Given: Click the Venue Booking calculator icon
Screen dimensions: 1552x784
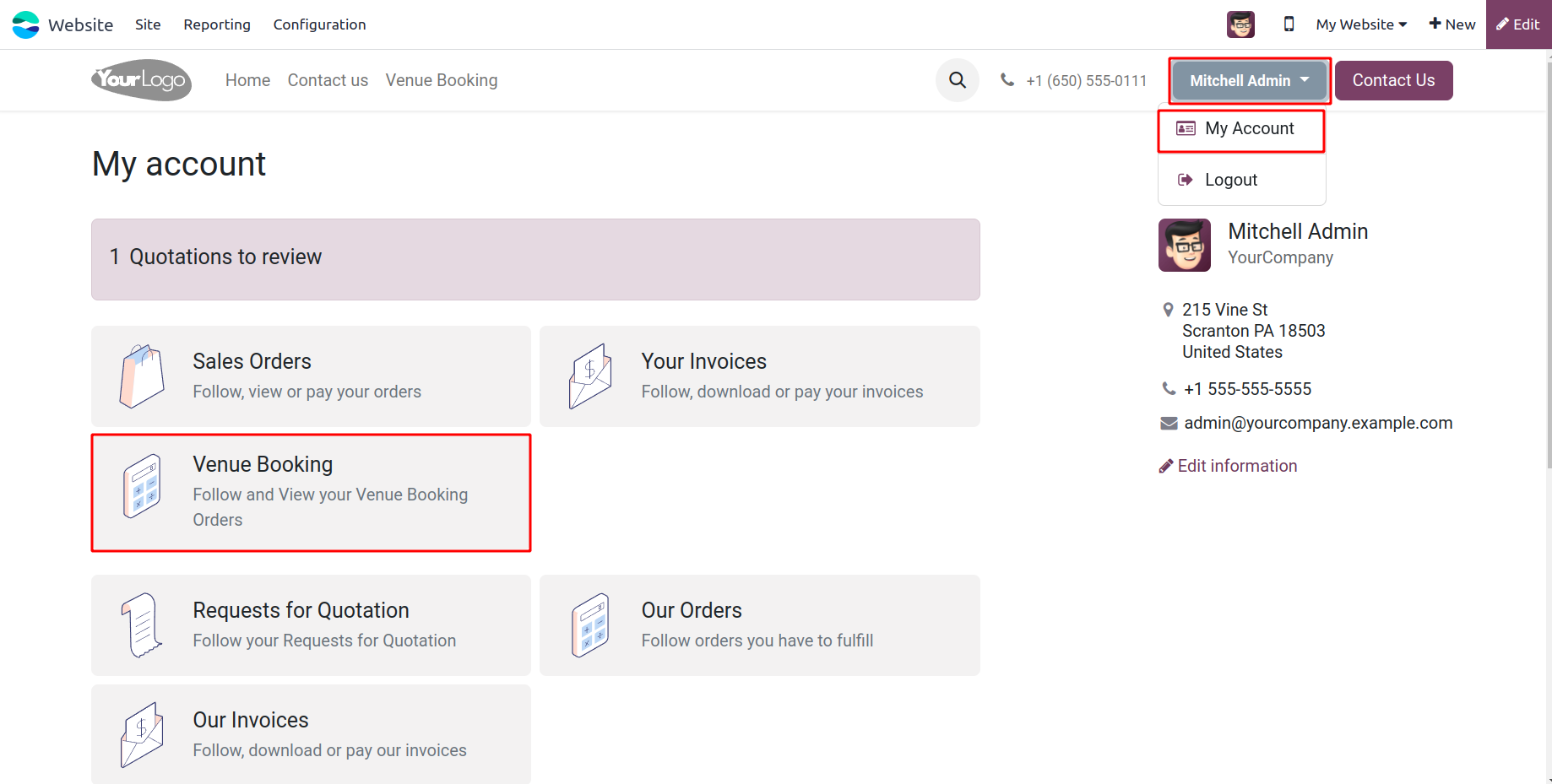Looking at the screenshot, I should [x=142, y=486].
